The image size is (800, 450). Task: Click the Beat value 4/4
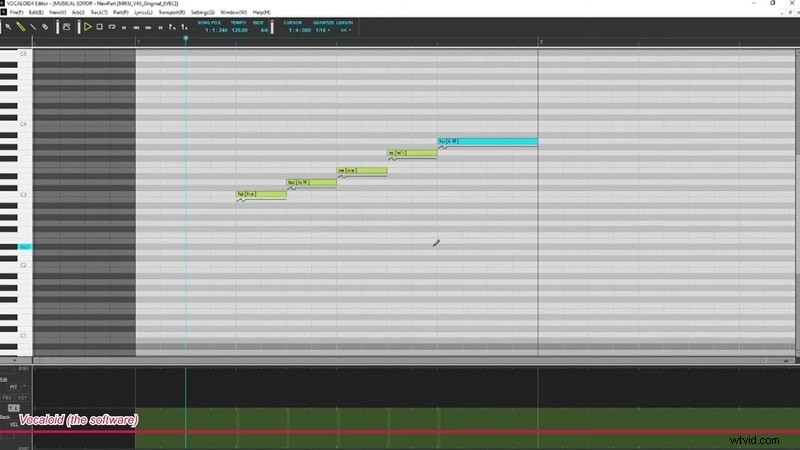coord(264,30)
